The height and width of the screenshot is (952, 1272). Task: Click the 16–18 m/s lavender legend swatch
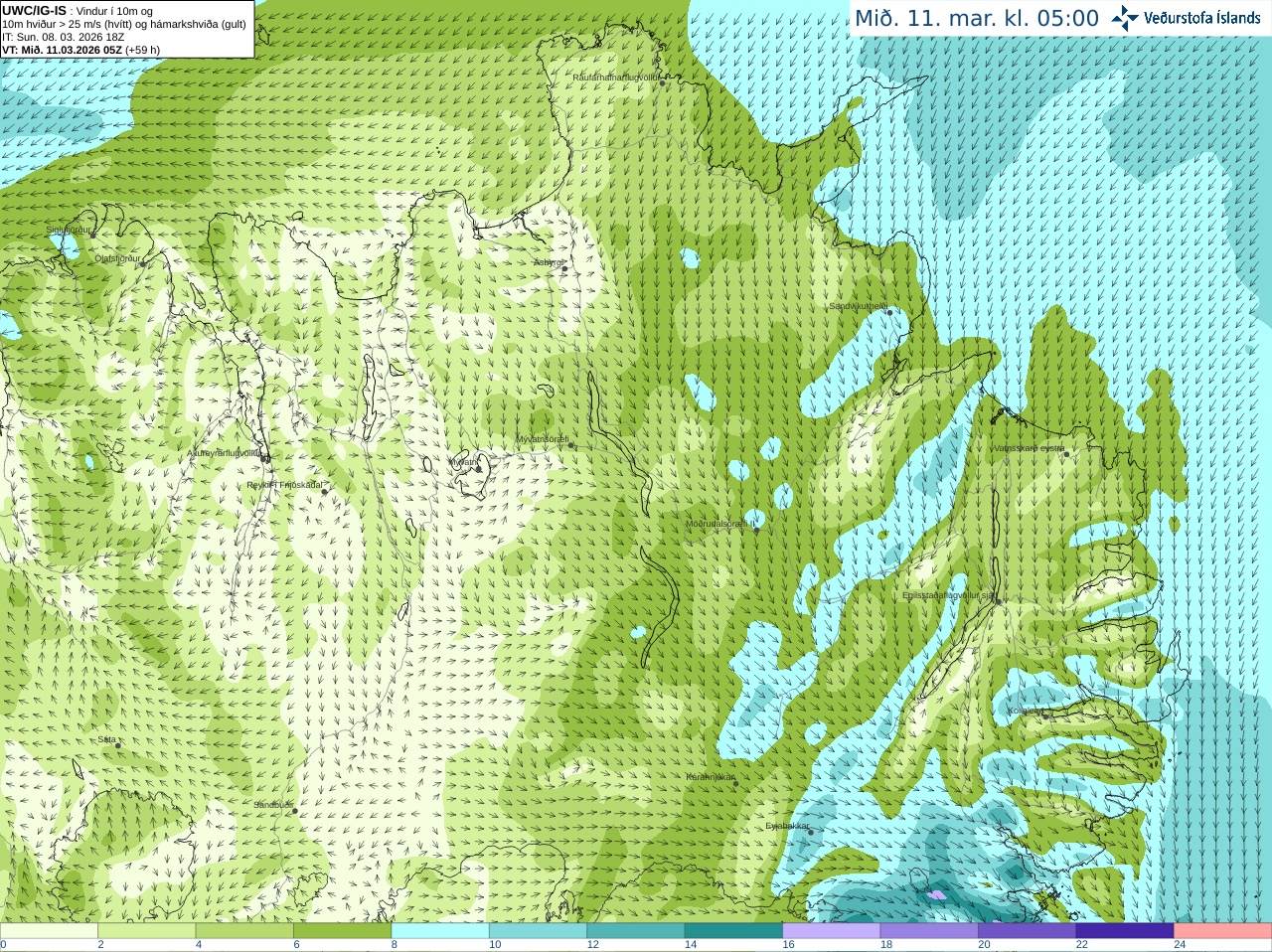[832, 931]
